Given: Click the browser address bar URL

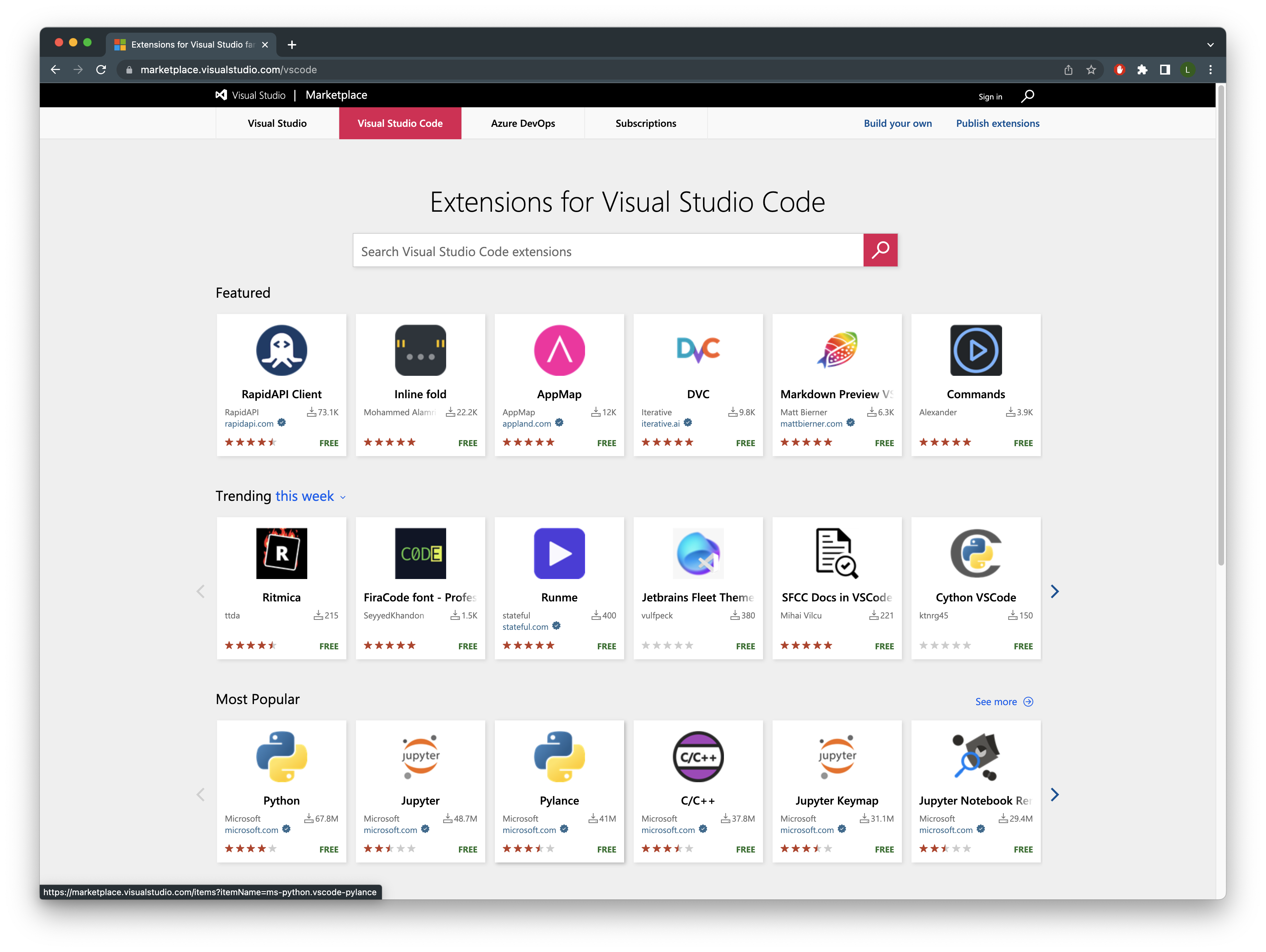Looking at the screenshot, I should click(x=228, y=69).
